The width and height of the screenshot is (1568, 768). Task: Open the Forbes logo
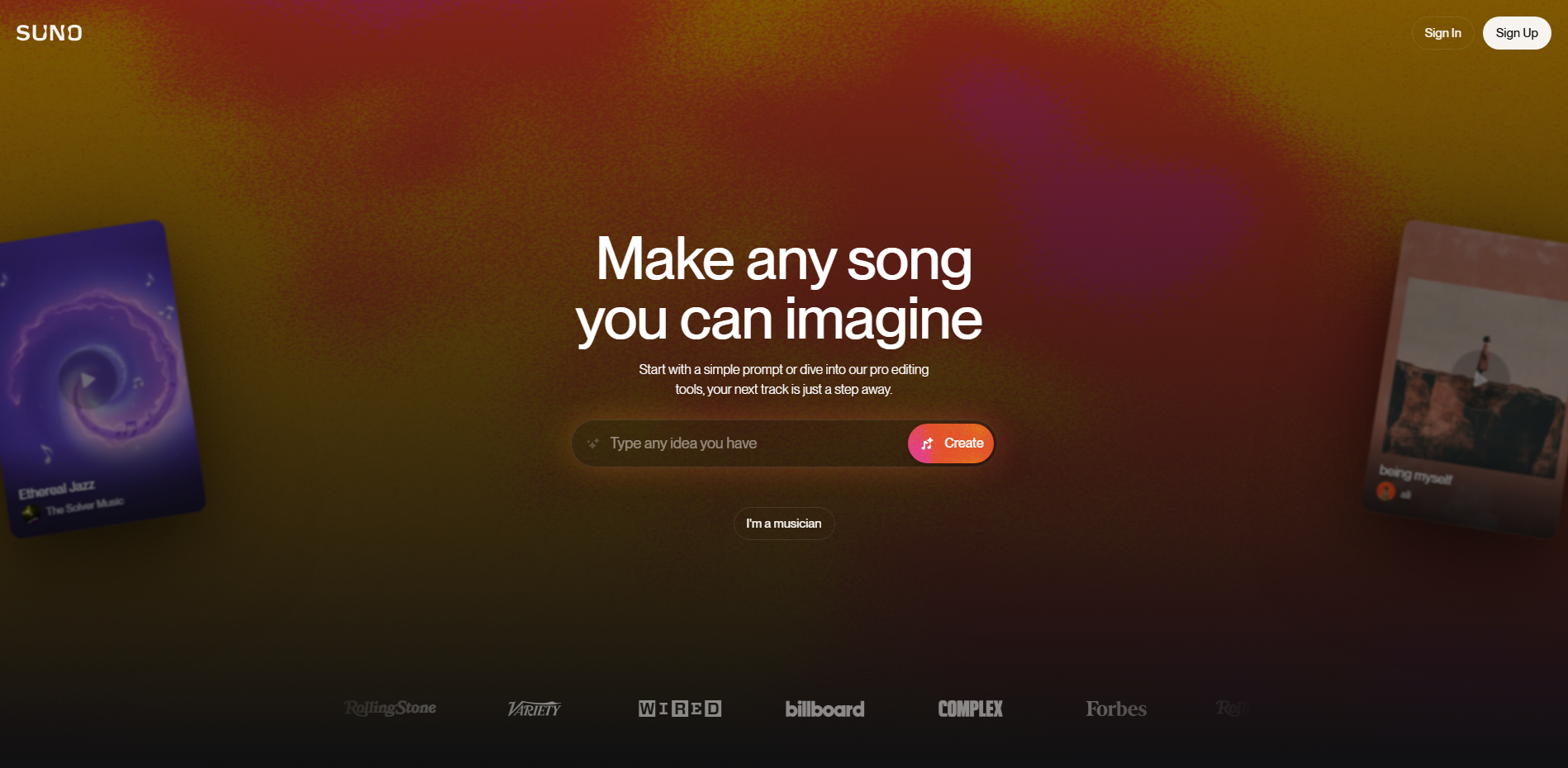[1116, 709]
